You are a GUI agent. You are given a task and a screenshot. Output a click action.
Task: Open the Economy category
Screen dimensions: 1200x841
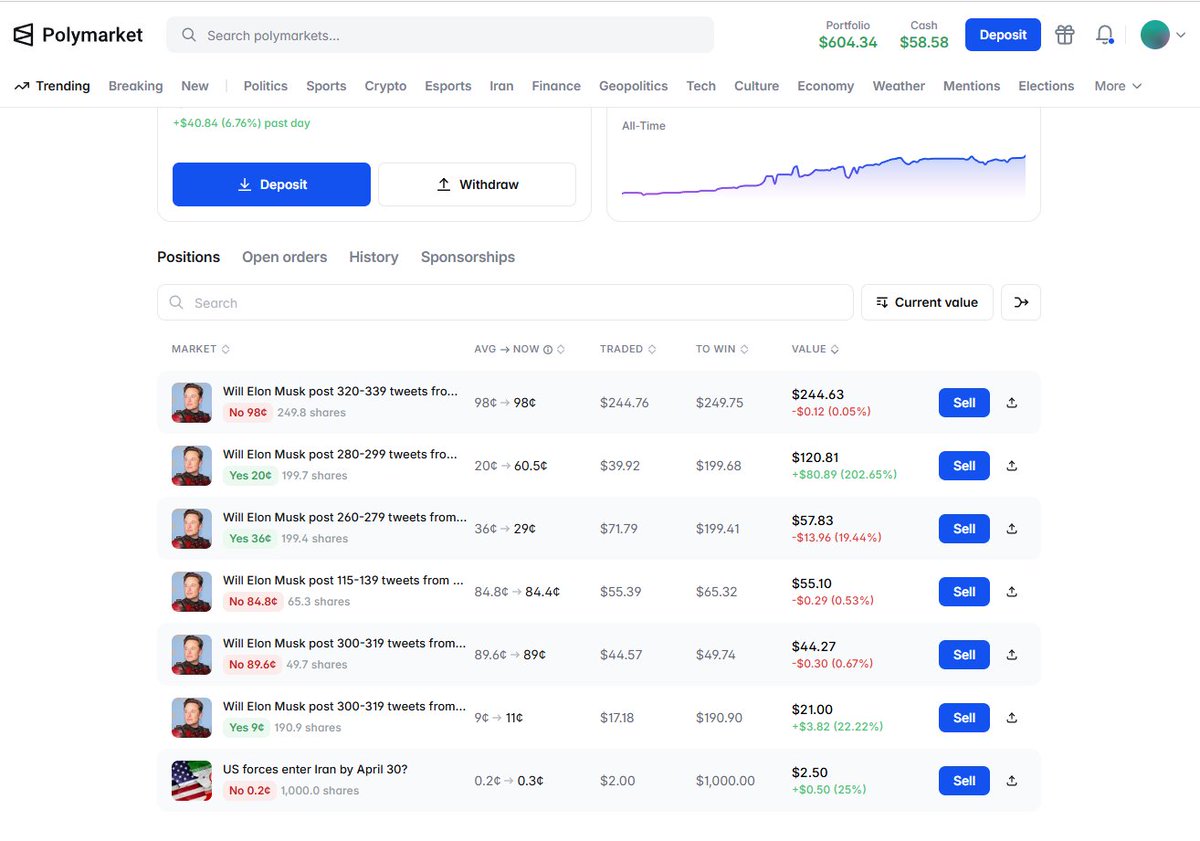click(826, 86)
